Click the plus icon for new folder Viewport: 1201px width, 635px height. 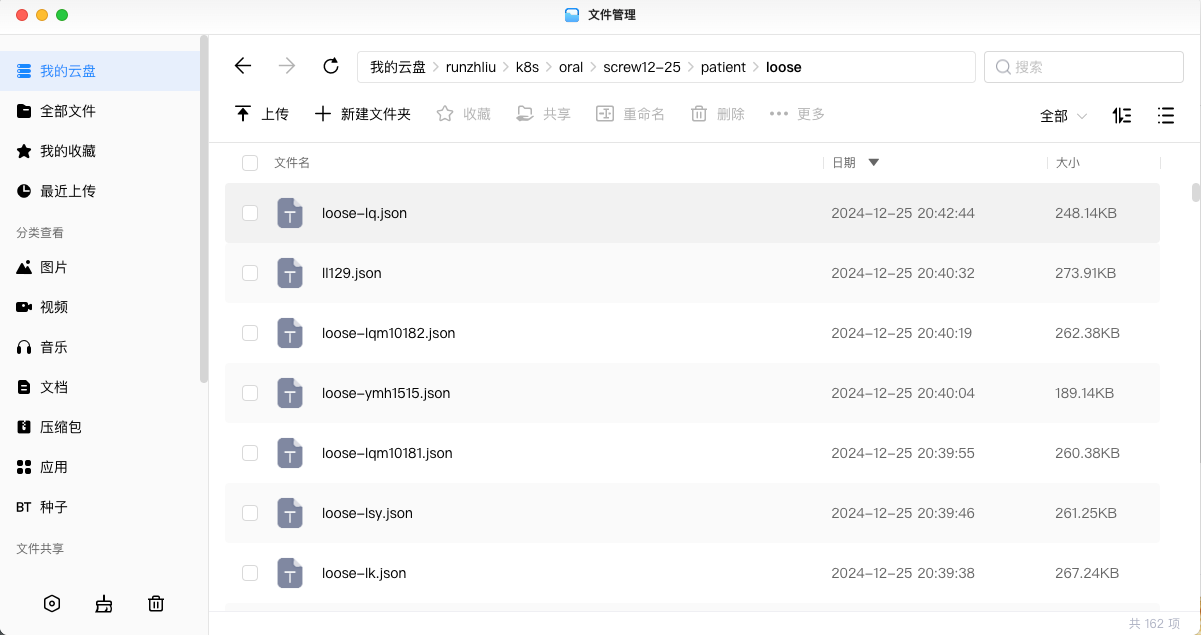[323, 114]
